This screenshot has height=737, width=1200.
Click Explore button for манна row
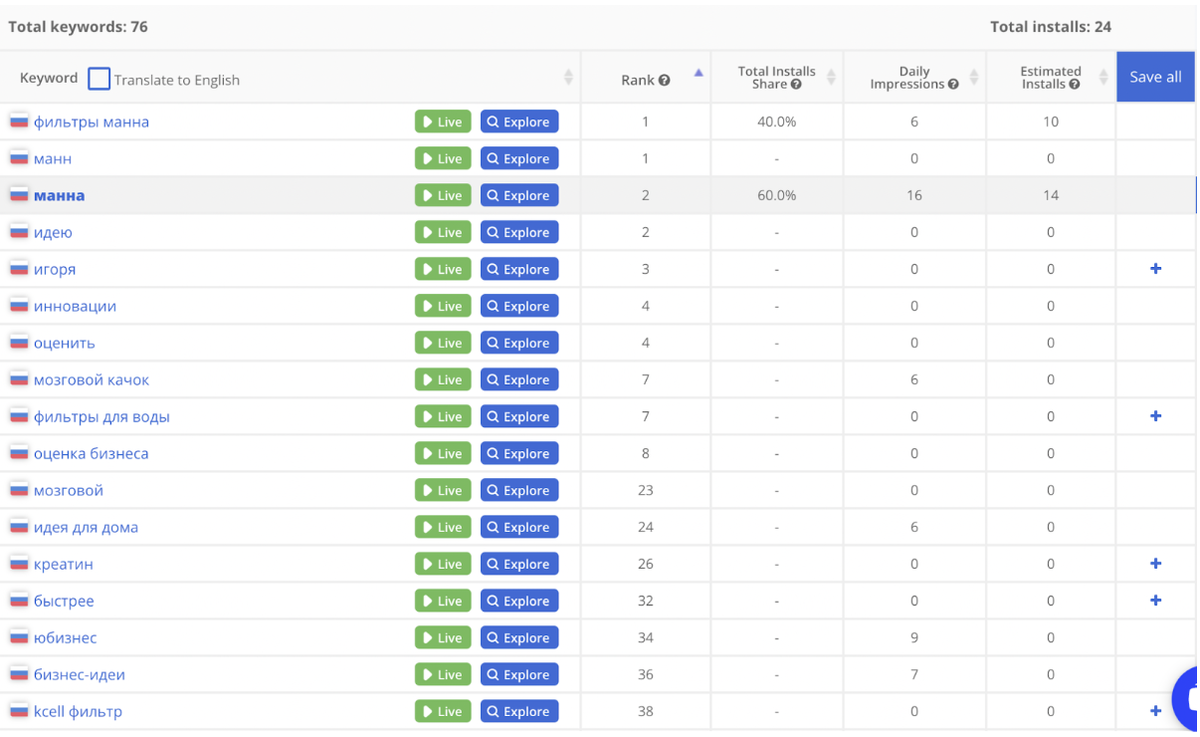tap(519, 195)
